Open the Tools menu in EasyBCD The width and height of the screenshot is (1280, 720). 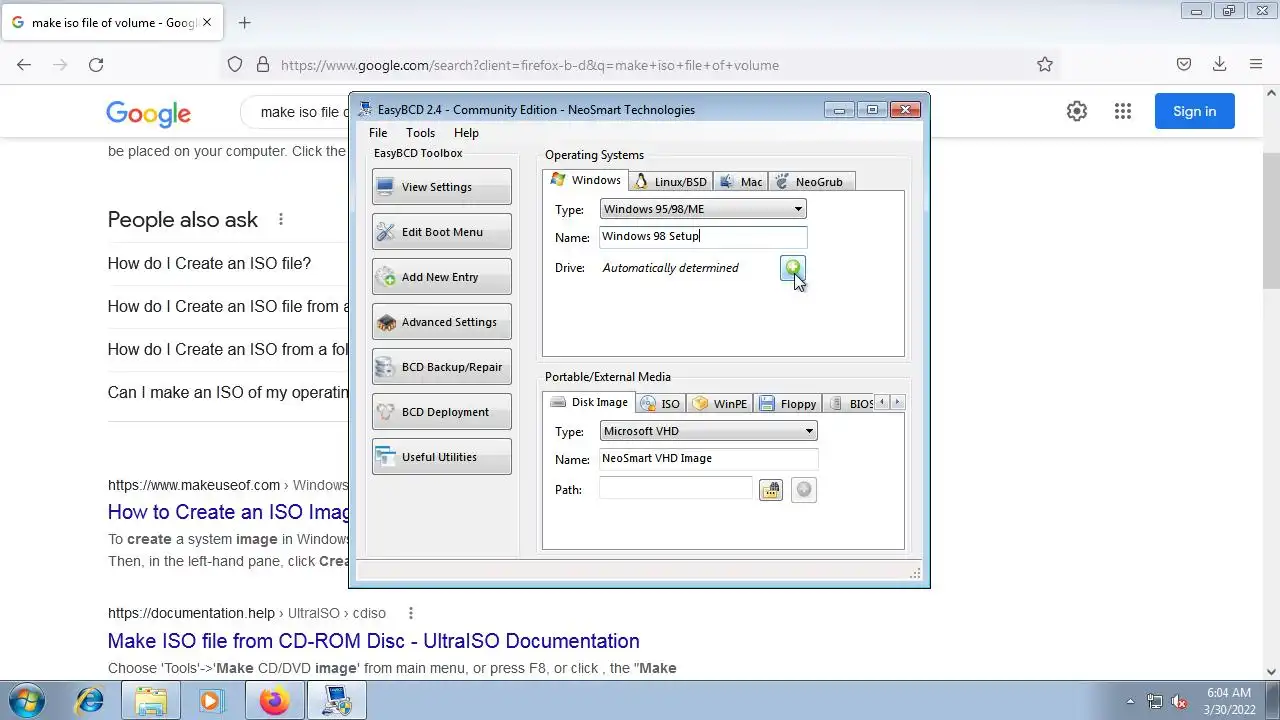420,133
